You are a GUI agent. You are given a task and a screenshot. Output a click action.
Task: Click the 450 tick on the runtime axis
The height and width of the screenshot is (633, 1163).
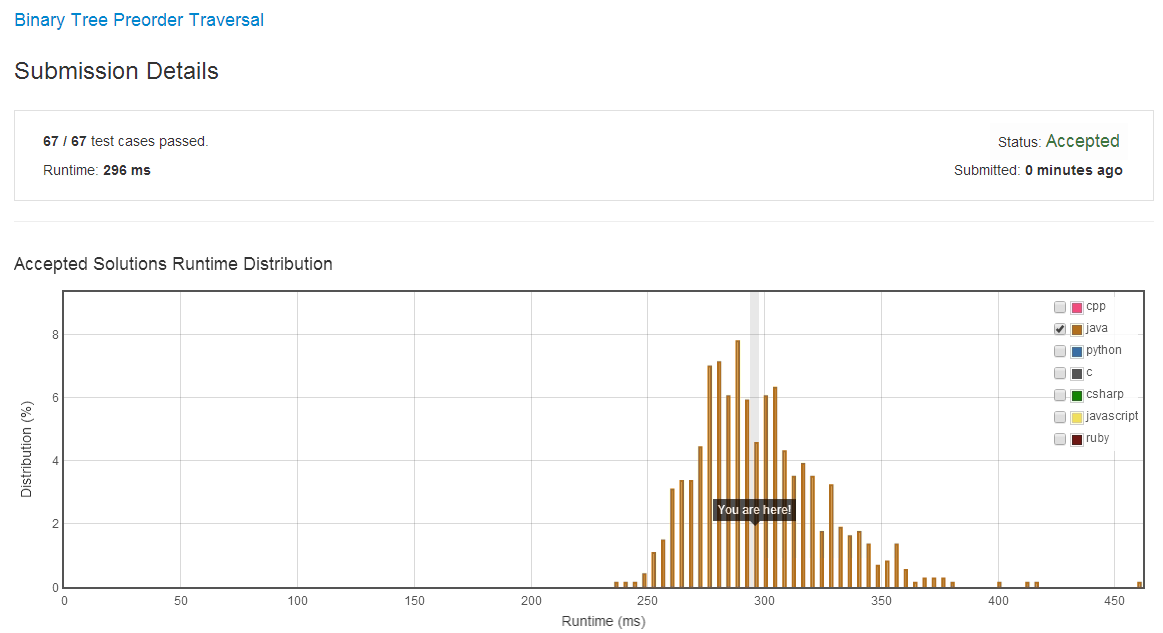1114,600
